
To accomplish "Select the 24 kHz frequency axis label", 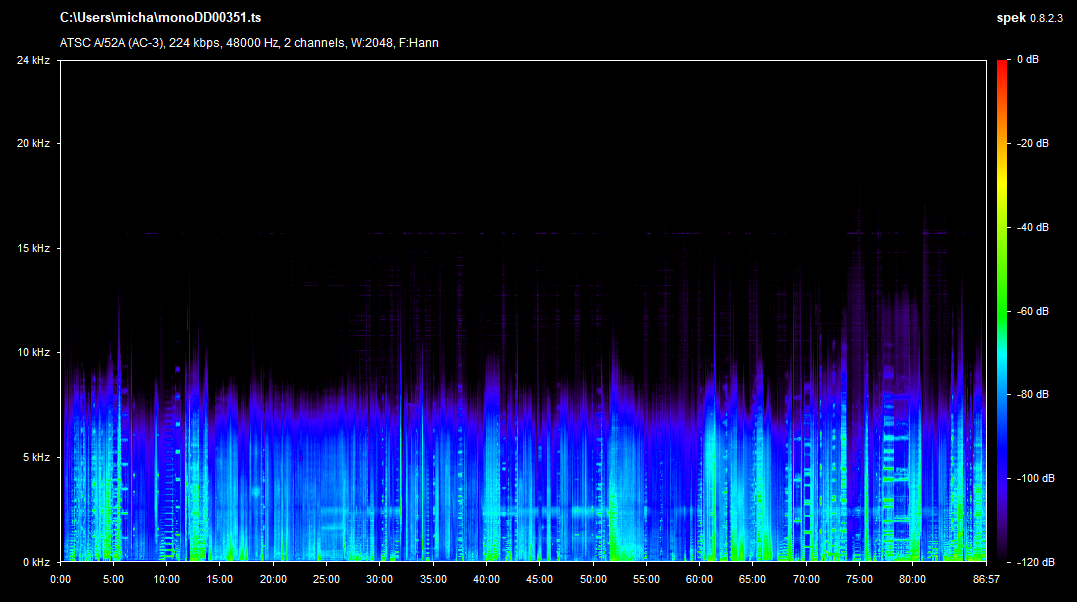I will click(32, 61).
